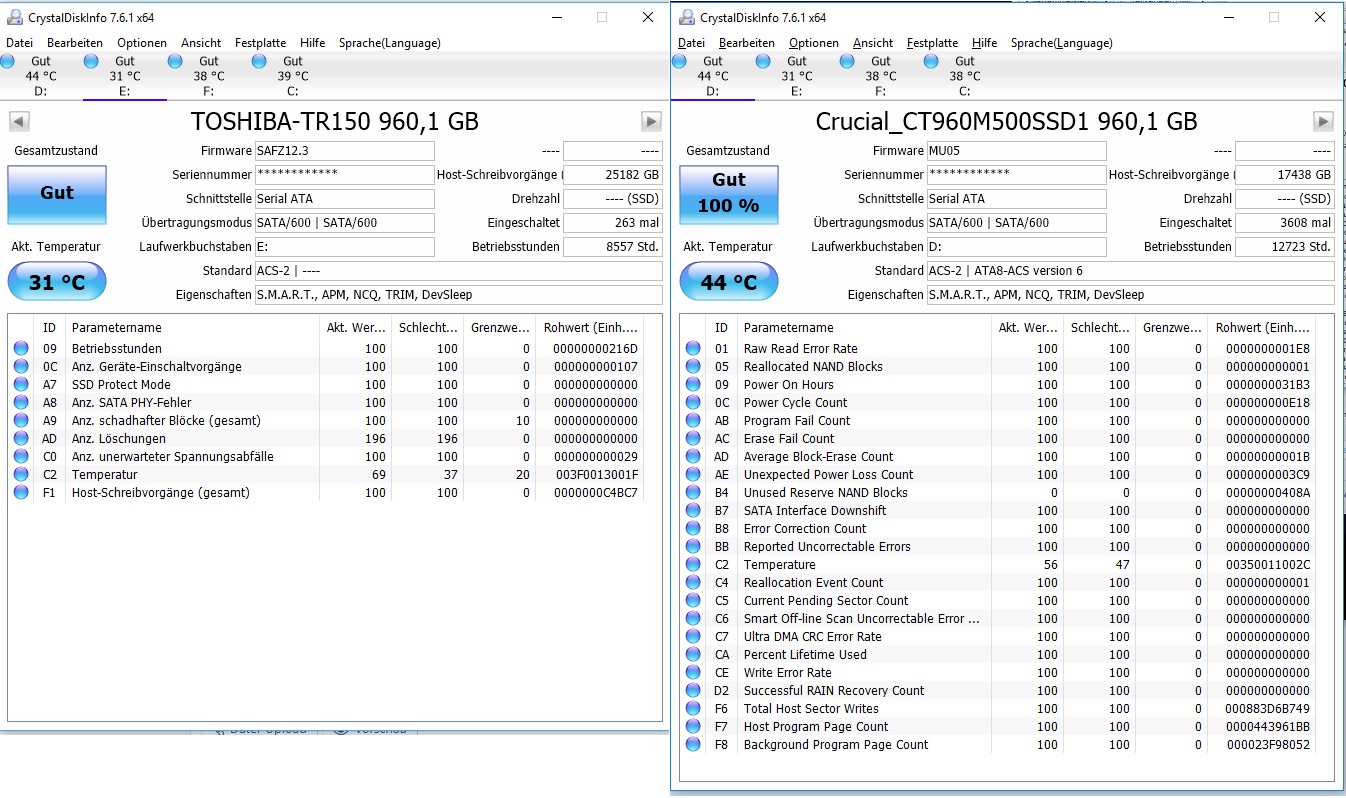Image resolution: width=1346 pixels, height=798 pixels.
Task: Click status icon for Background Program Page Count
Action: pos(693,745)
